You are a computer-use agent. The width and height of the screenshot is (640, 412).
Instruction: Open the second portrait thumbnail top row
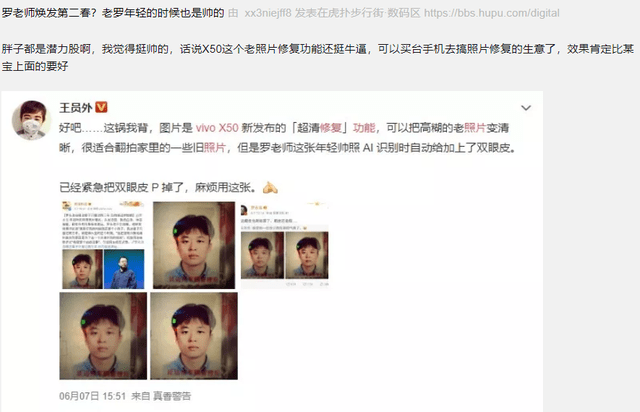tap(194, 245)
